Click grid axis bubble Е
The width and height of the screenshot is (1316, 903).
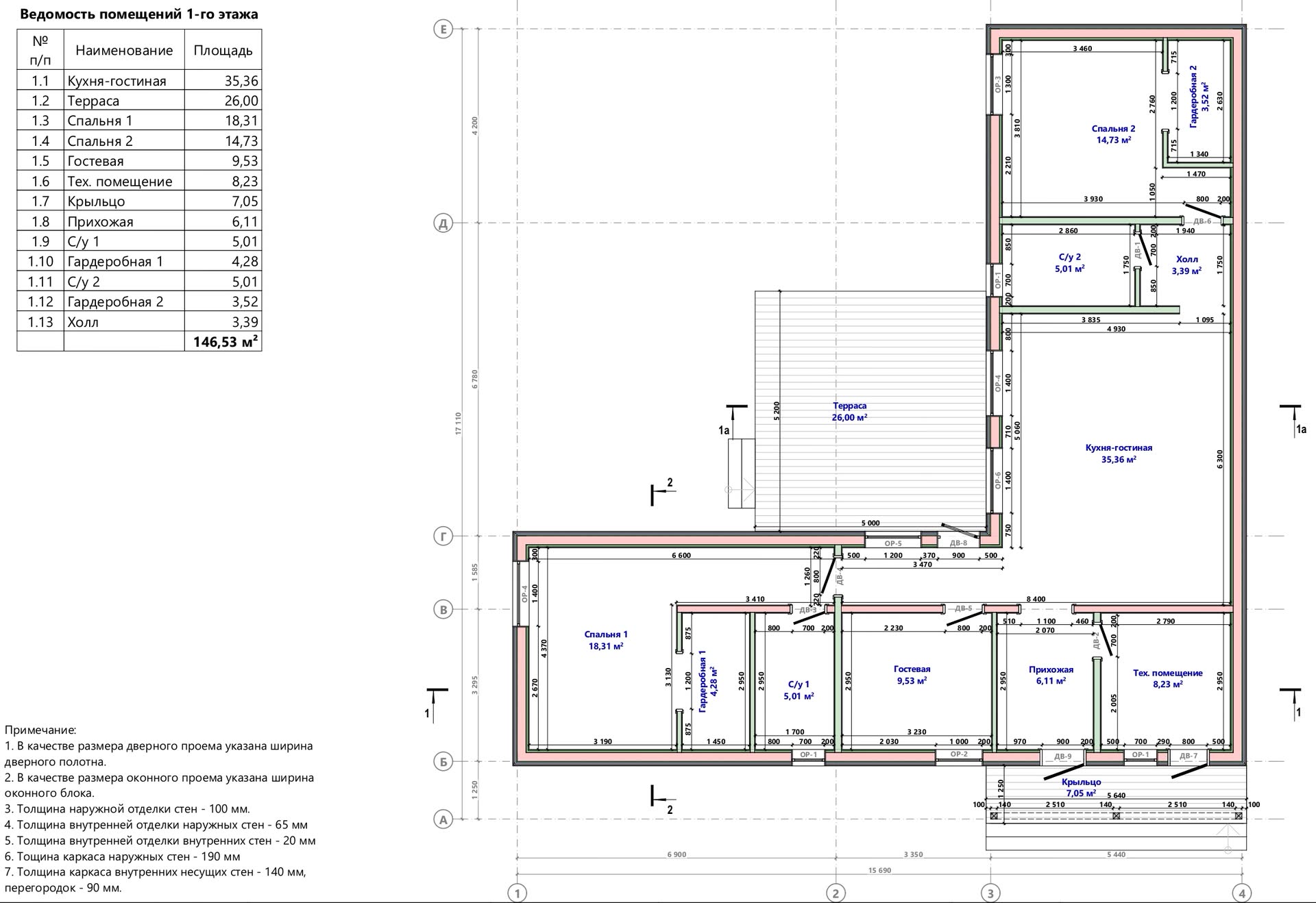(443, 29)
